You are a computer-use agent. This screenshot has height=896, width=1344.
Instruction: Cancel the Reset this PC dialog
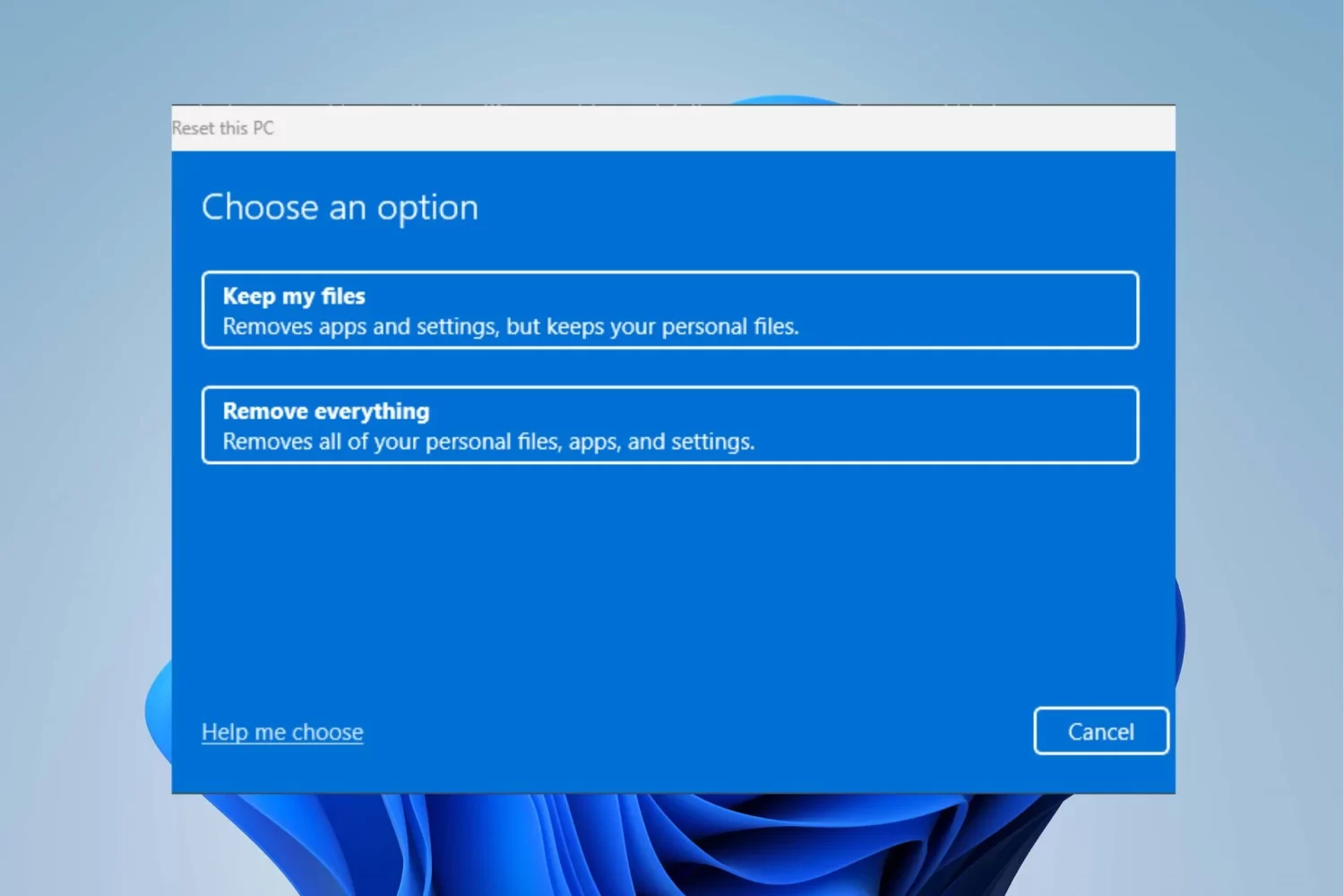click(1101, 731)
